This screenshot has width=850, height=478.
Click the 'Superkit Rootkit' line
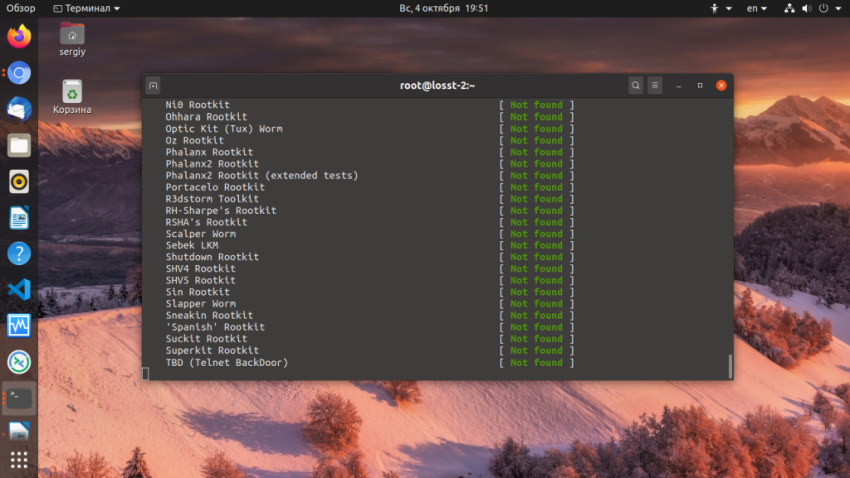click(x=212, y=350)
